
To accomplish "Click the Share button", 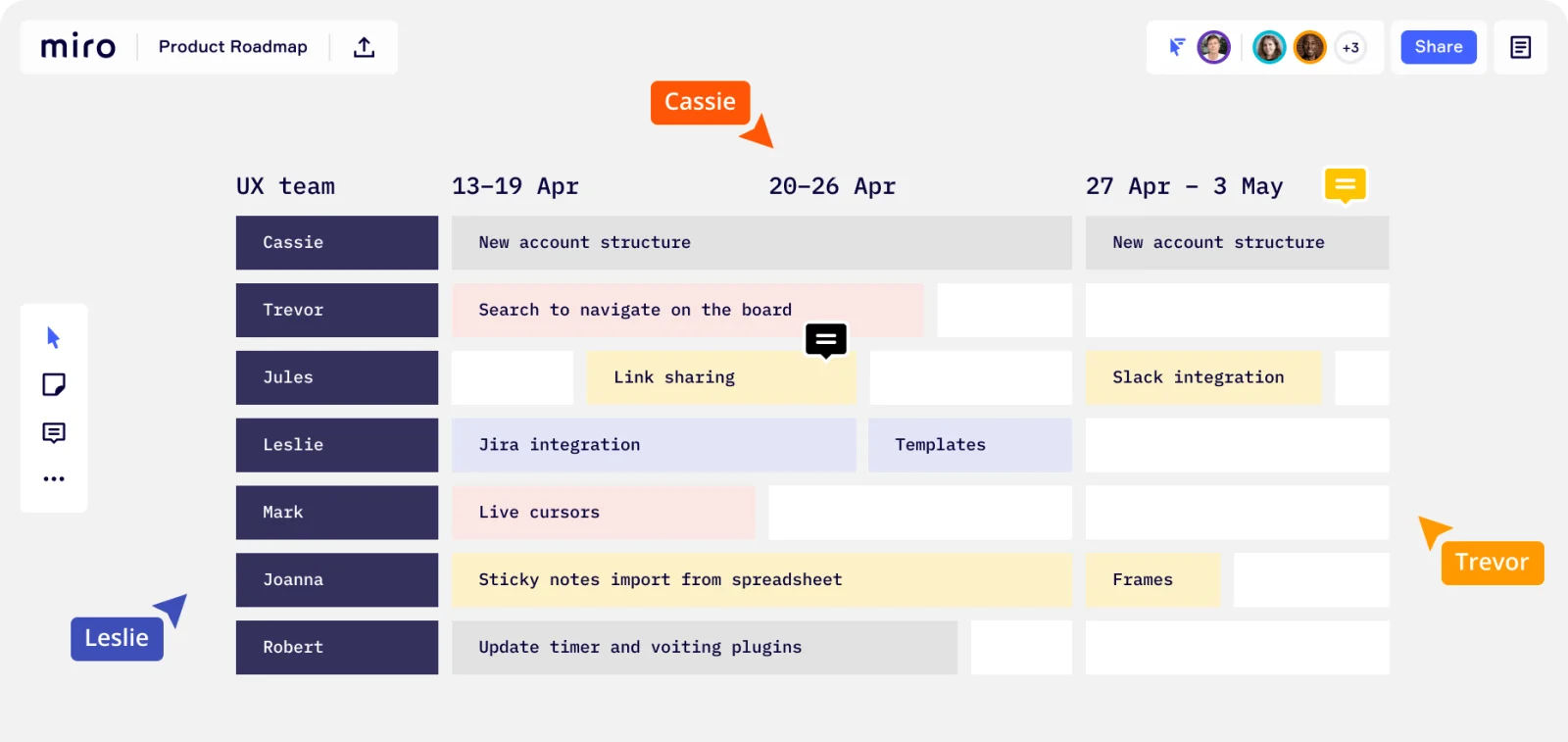I will coord(1439,47).
